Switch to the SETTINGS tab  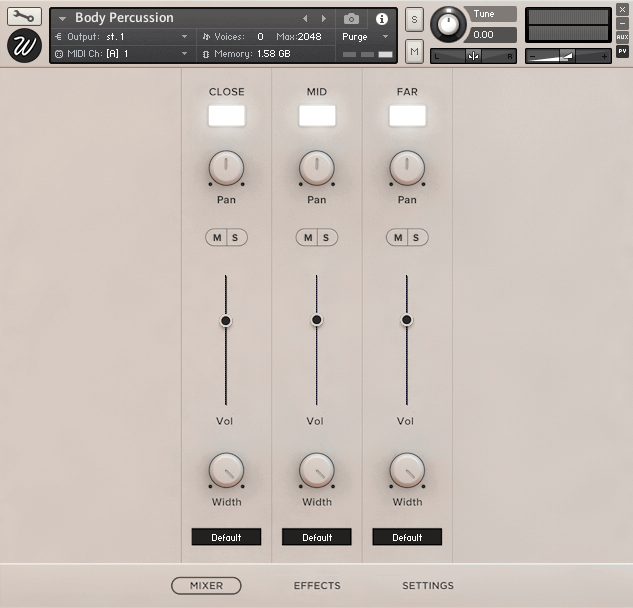point(428,586)
